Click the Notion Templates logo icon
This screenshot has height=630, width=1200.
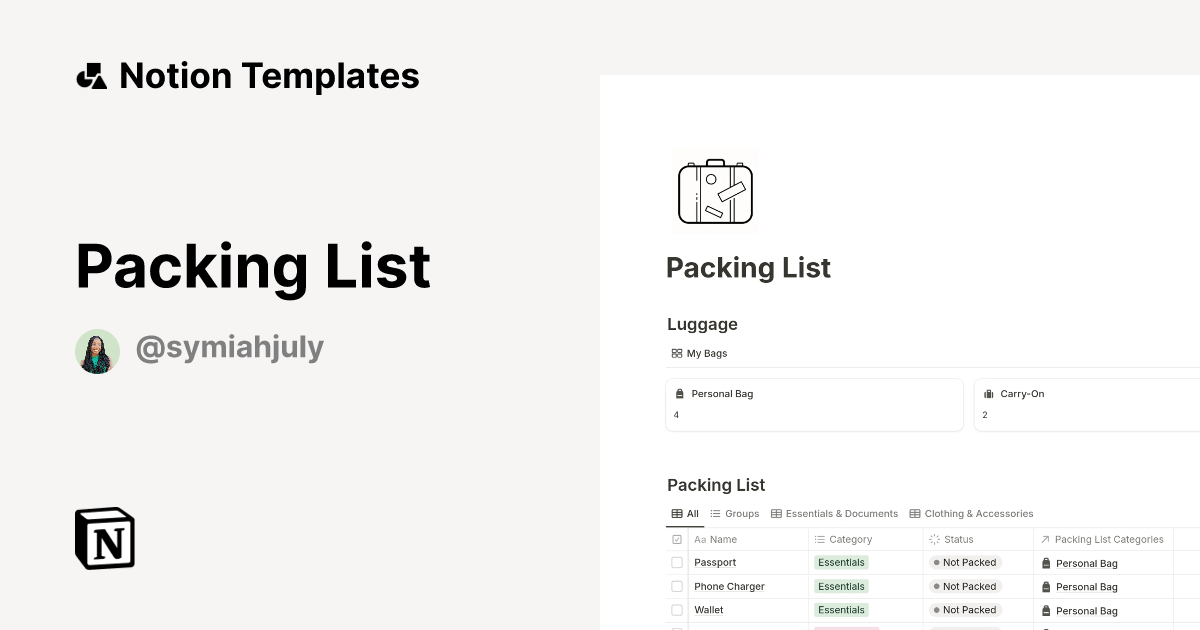92,75
